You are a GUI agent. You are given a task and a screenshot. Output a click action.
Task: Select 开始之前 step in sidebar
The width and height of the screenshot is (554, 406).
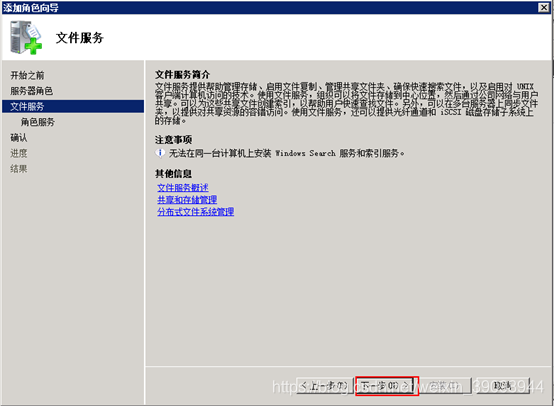(x=27, y=75)
